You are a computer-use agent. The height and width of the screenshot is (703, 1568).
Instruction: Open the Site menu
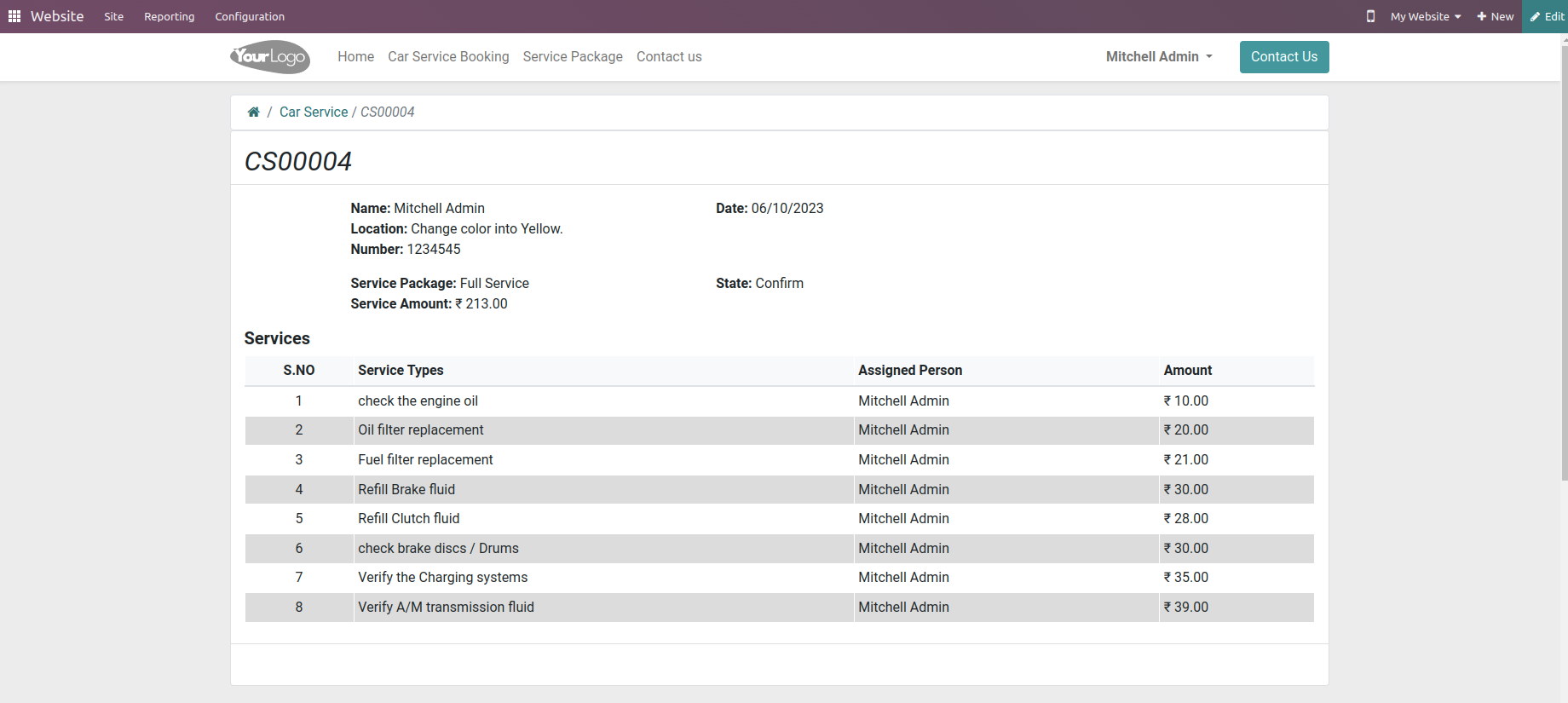pos(114,16)
